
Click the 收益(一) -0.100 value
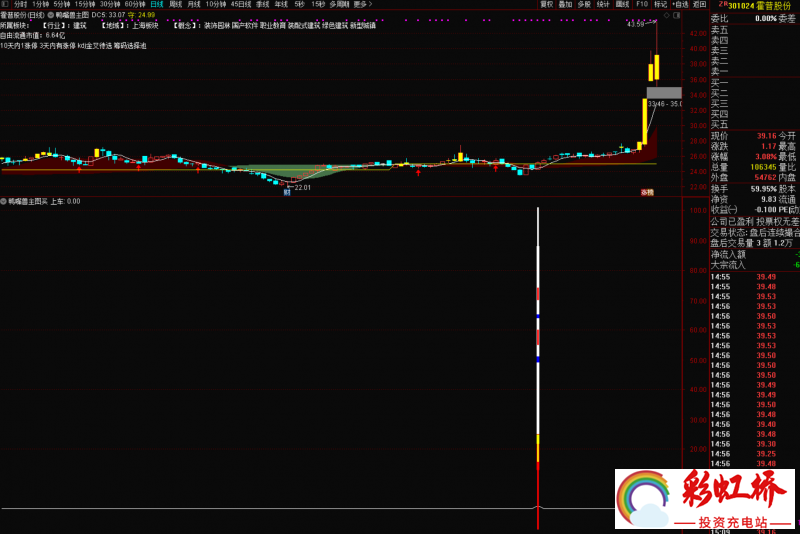pyautogui.click(x=765, y=210)
